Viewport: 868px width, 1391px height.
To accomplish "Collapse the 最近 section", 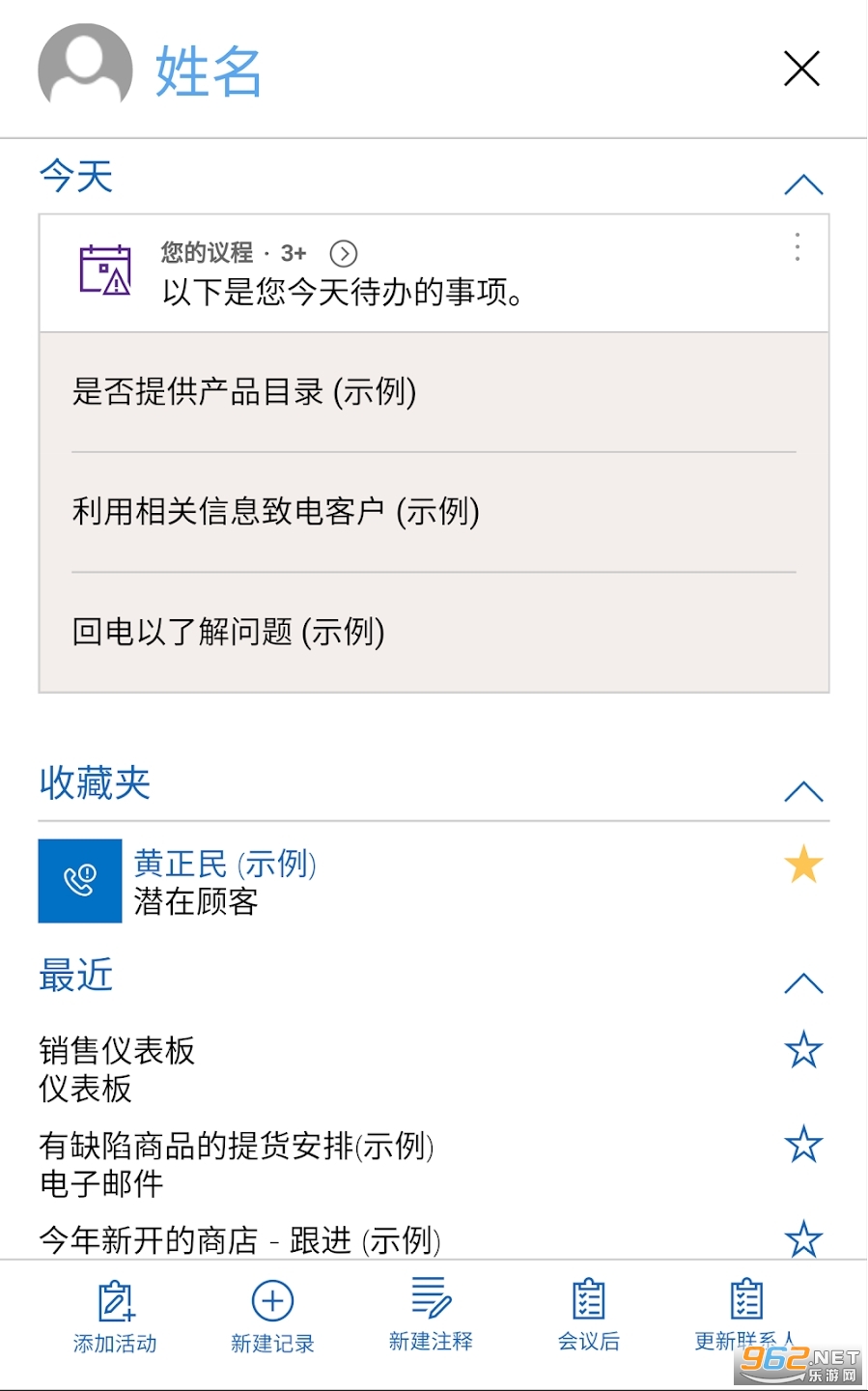I will pos(803,983).
